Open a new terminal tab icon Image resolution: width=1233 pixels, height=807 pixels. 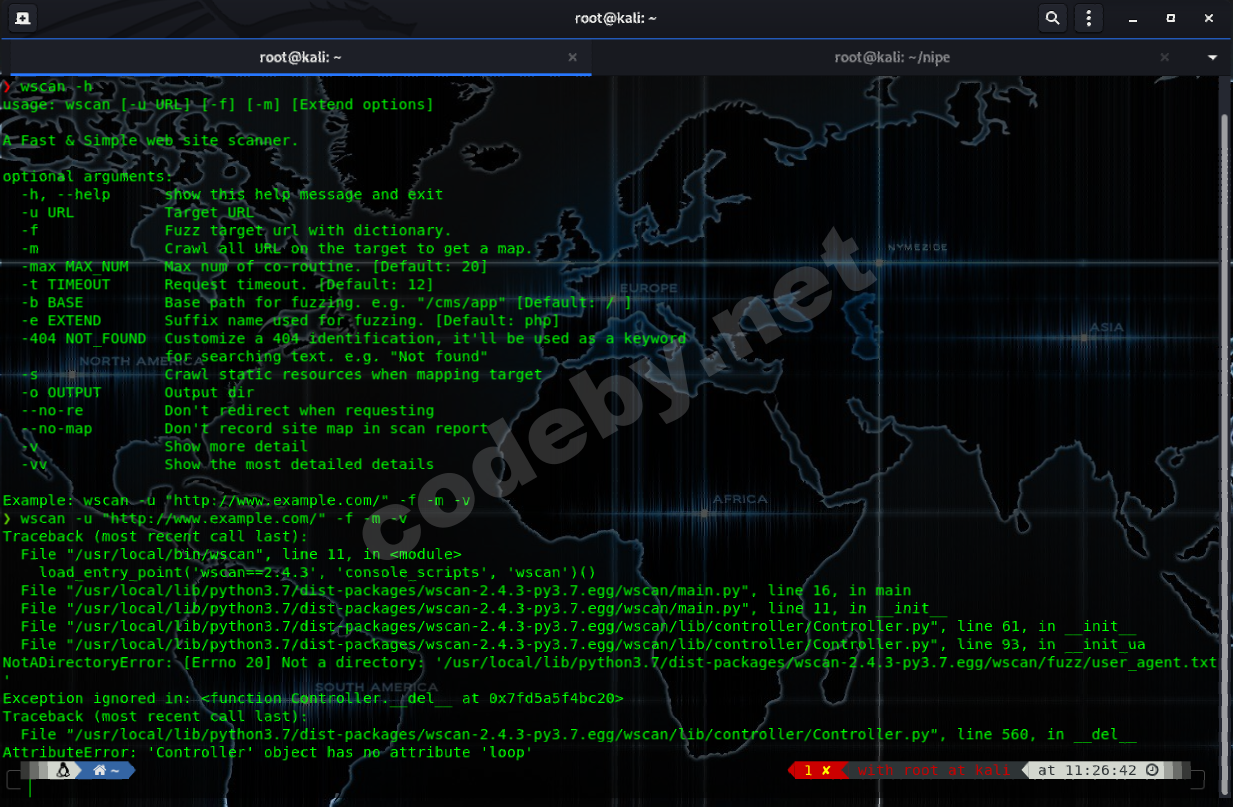click(x=20, y=18)
